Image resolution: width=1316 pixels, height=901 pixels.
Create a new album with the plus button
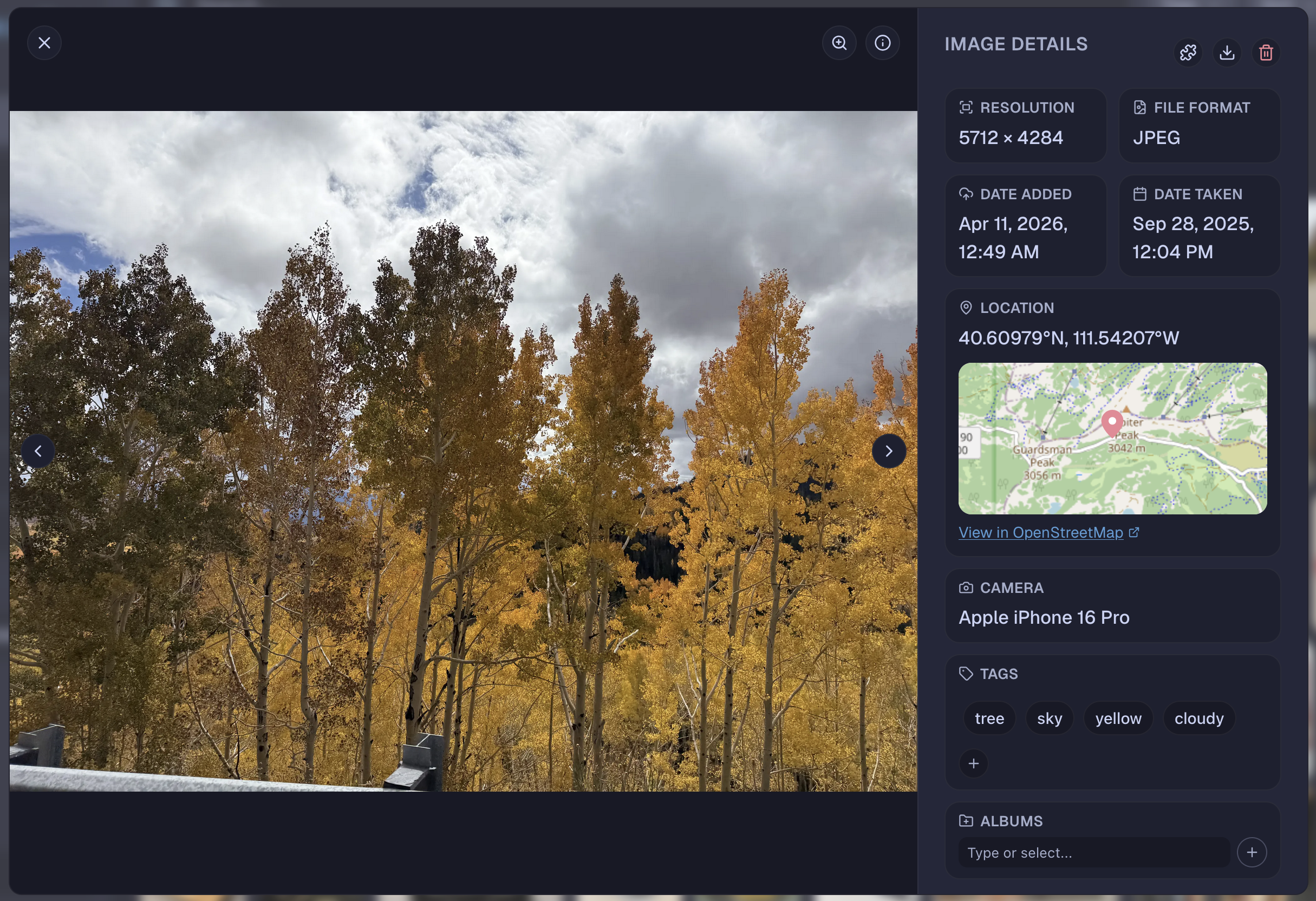pos(1252,852)
